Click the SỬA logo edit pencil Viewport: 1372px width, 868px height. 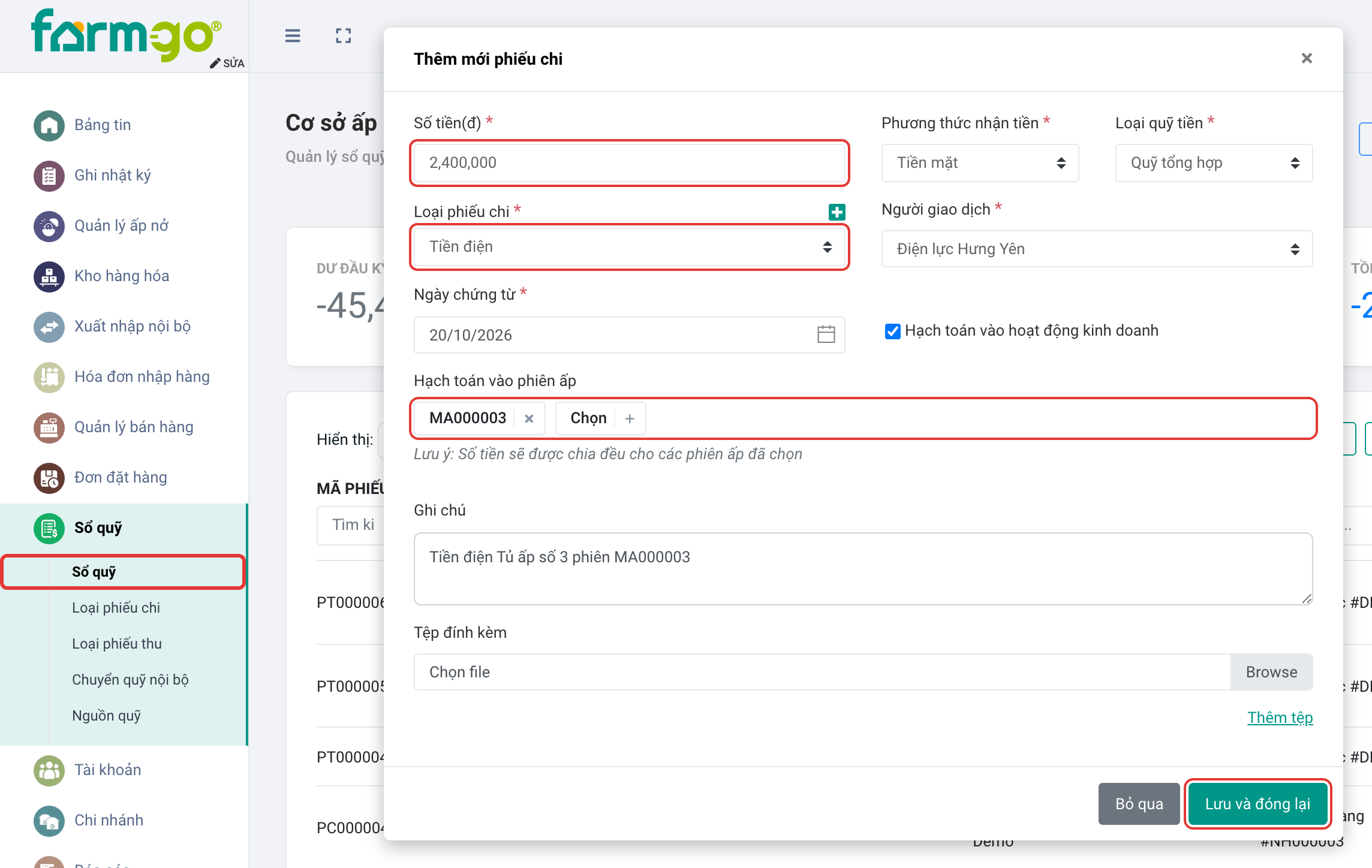tap(227, 63)
